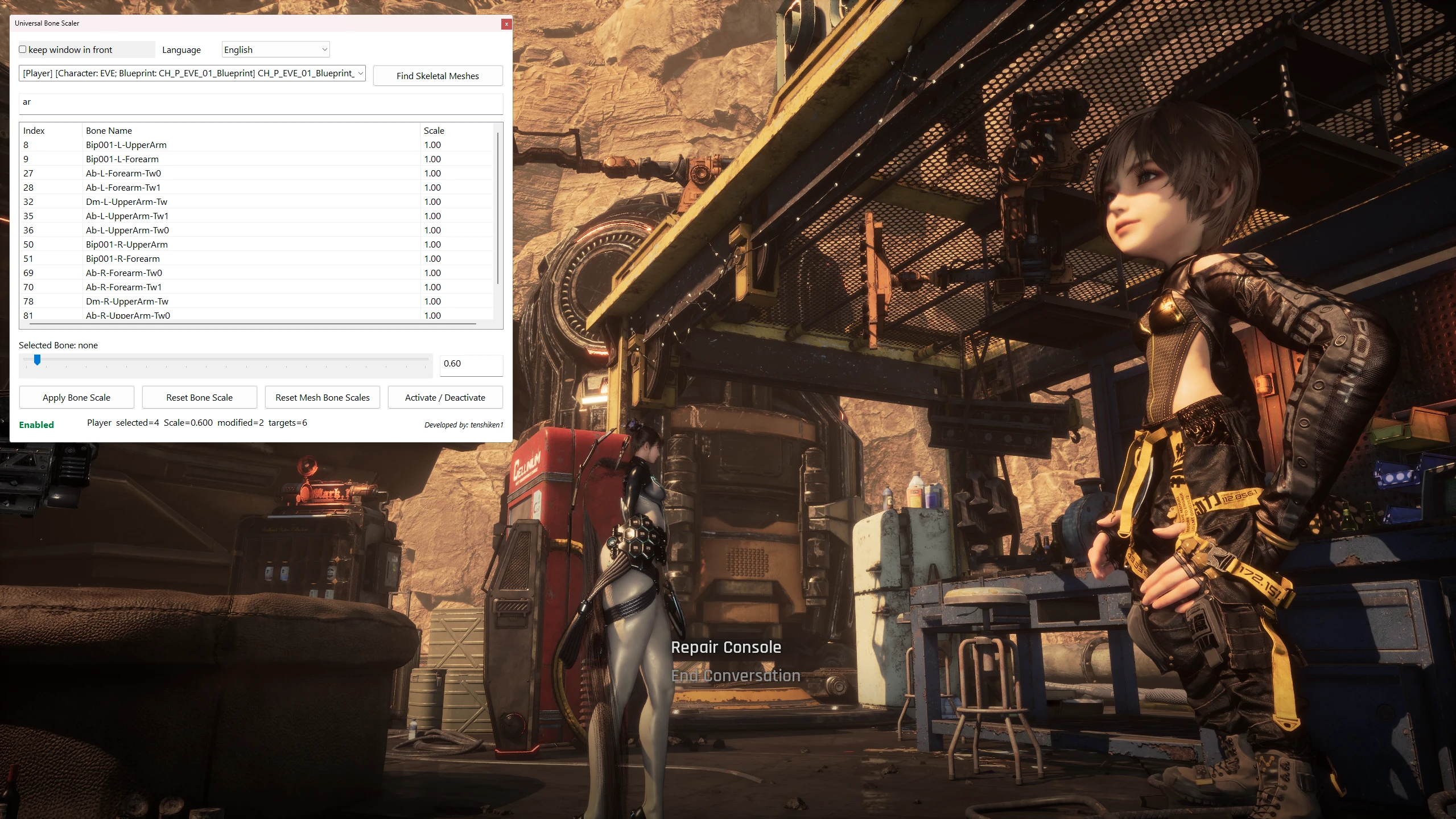Click the Player selected=4 status line
This screenshot has width=1456, height=819.
click(197, 422)
